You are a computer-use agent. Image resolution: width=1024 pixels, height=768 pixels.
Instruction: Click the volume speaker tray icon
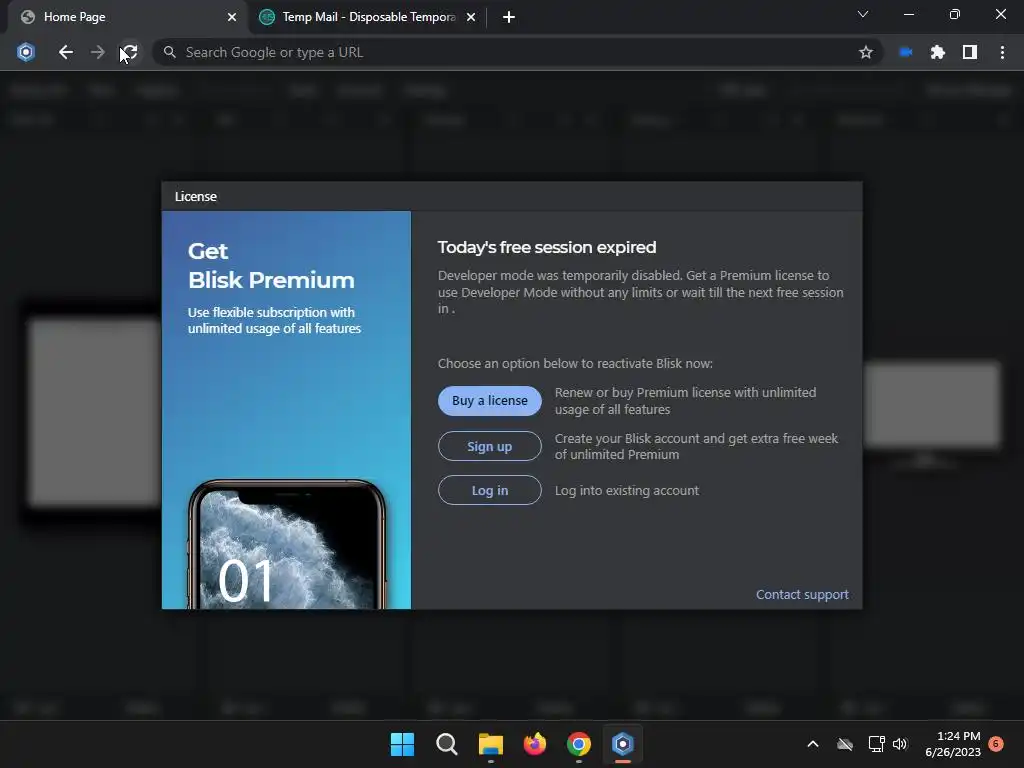coord(900,744)
